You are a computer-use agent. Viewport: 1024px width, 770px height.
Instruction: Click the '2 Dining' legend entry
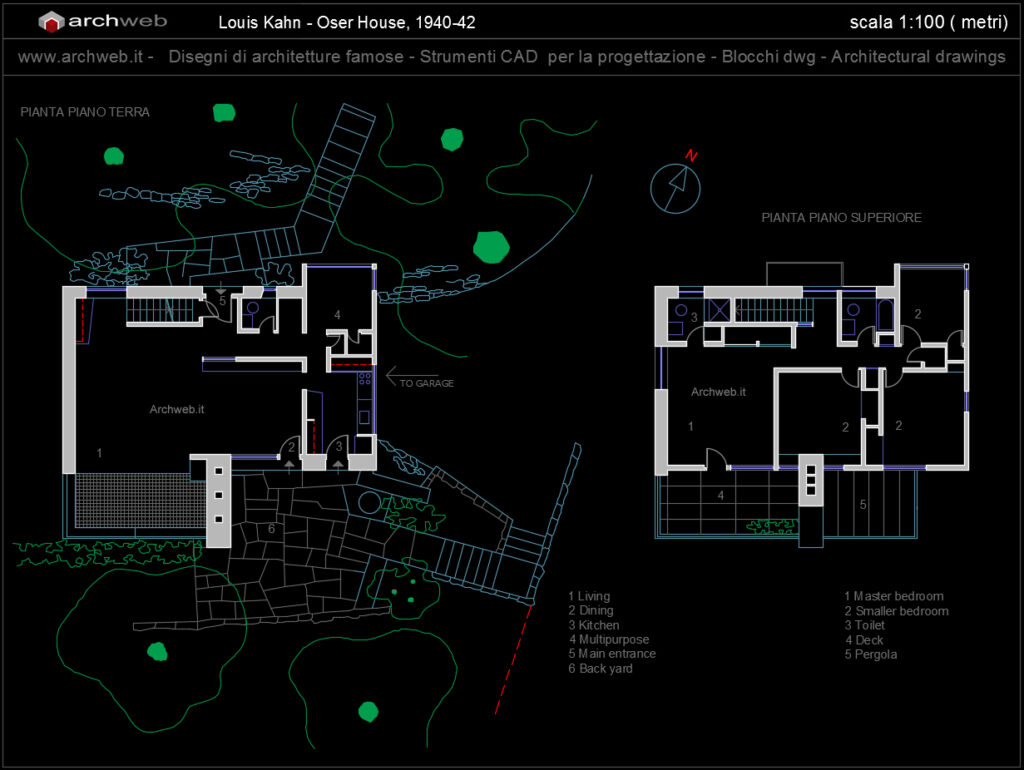591,611
